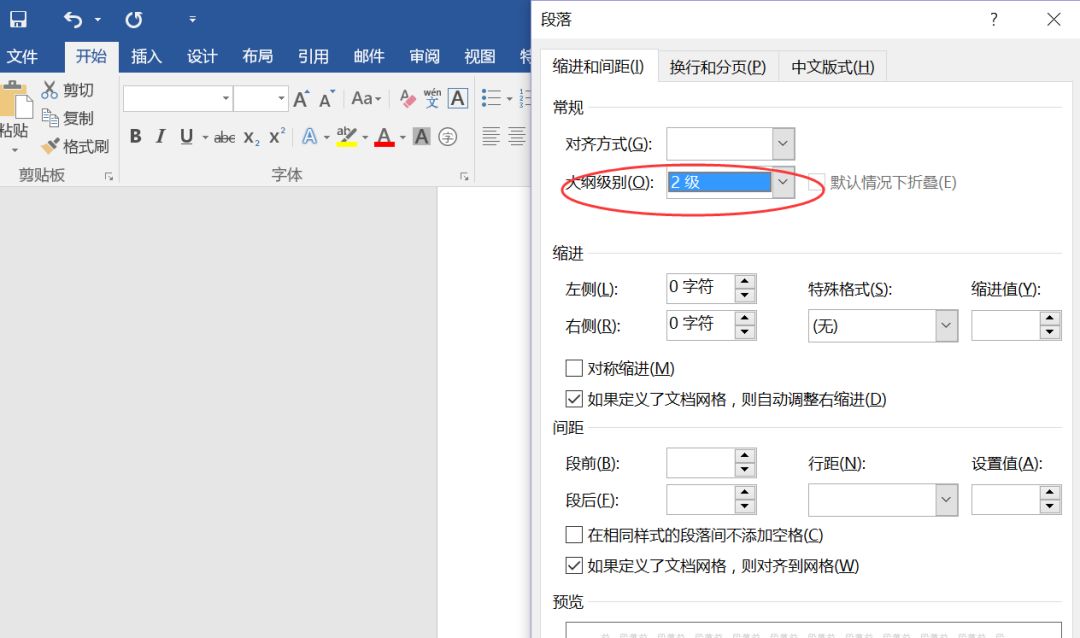Open the 邮件 ribbon tab
Viewport: 1080px width, 638px height.
[x=369, y=56]
